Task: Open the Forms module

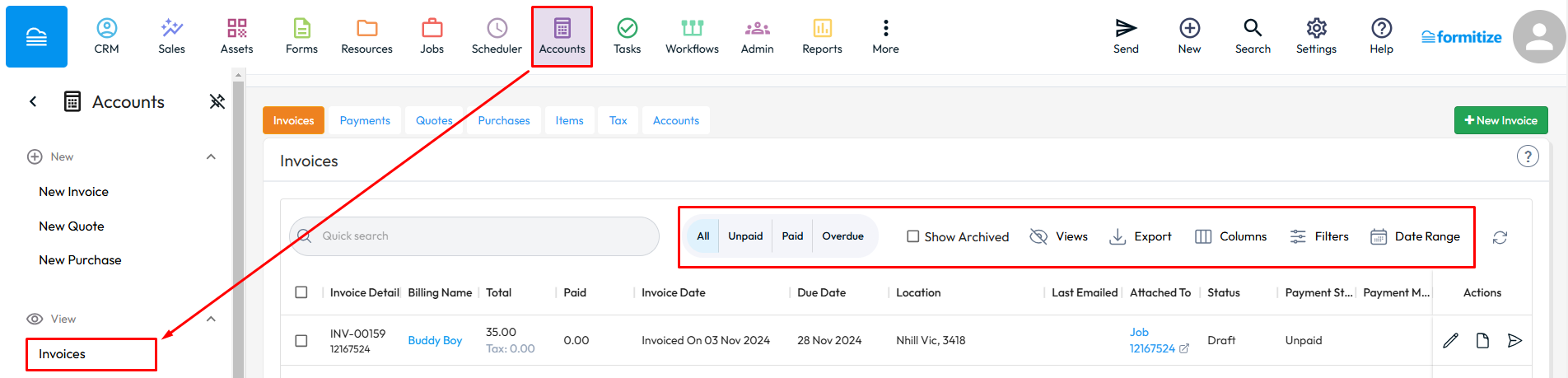Action: pyautogui.click(x=301, y=36)
